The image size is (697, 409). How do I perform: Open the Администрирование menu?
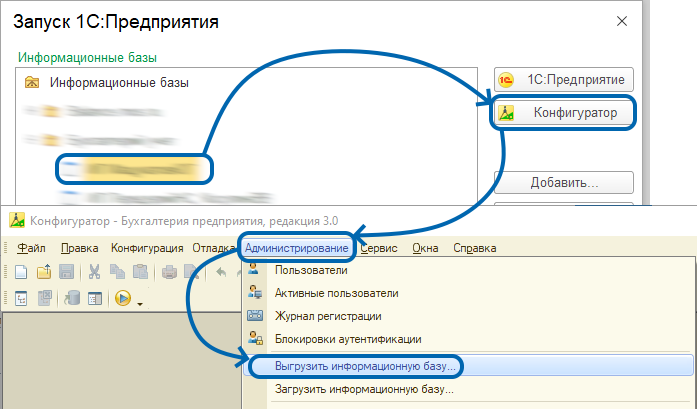click(x=296, y=248)
